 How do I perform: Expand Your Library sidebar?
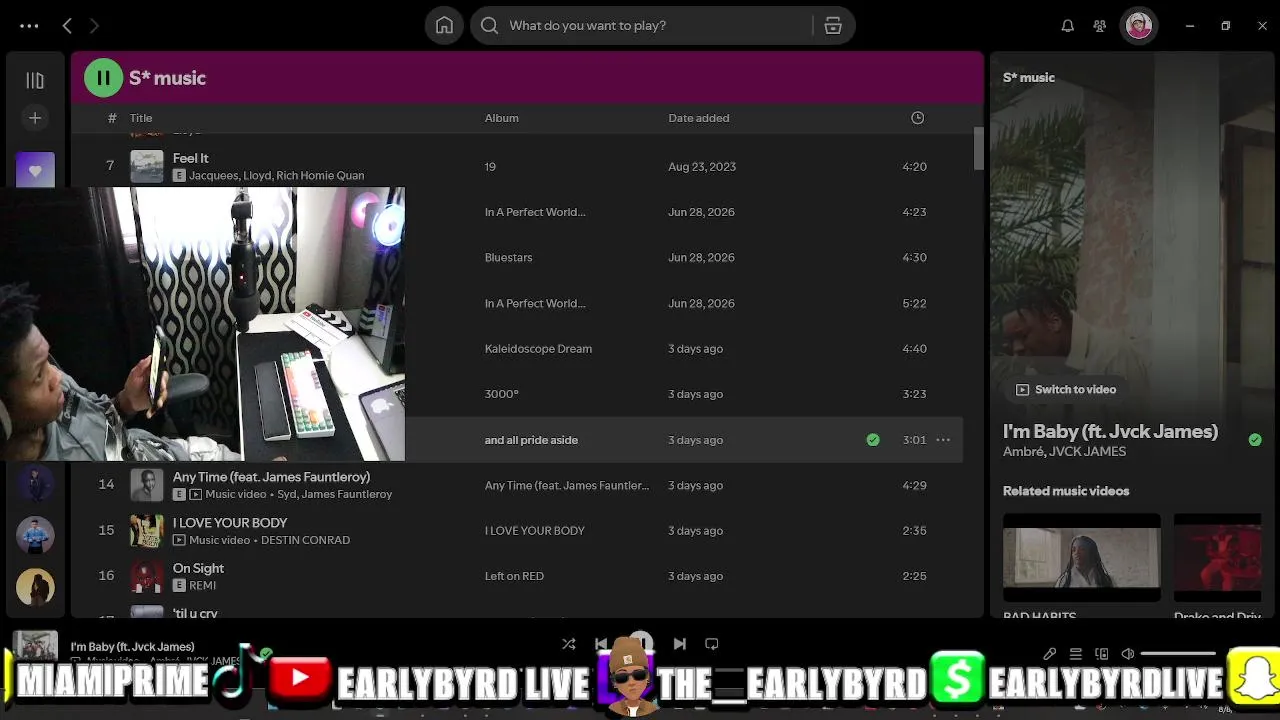click(35, 80)
